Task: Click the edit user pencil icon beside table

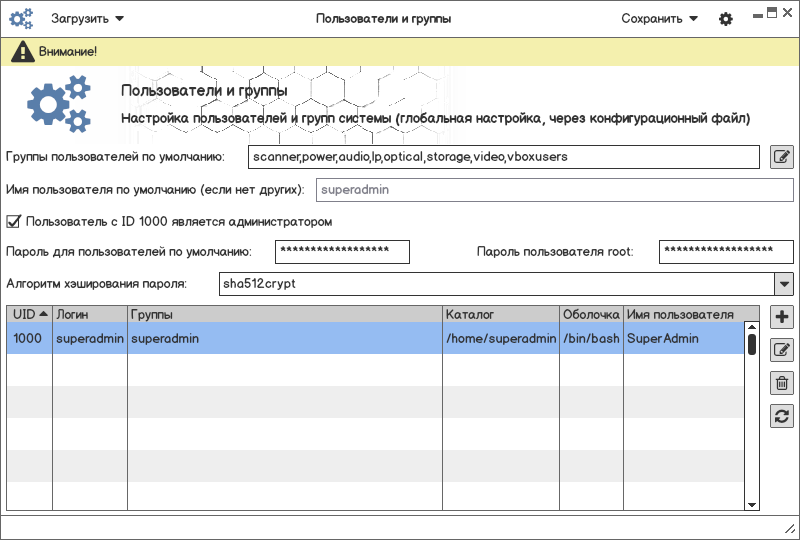Action: tap(782, 350)
